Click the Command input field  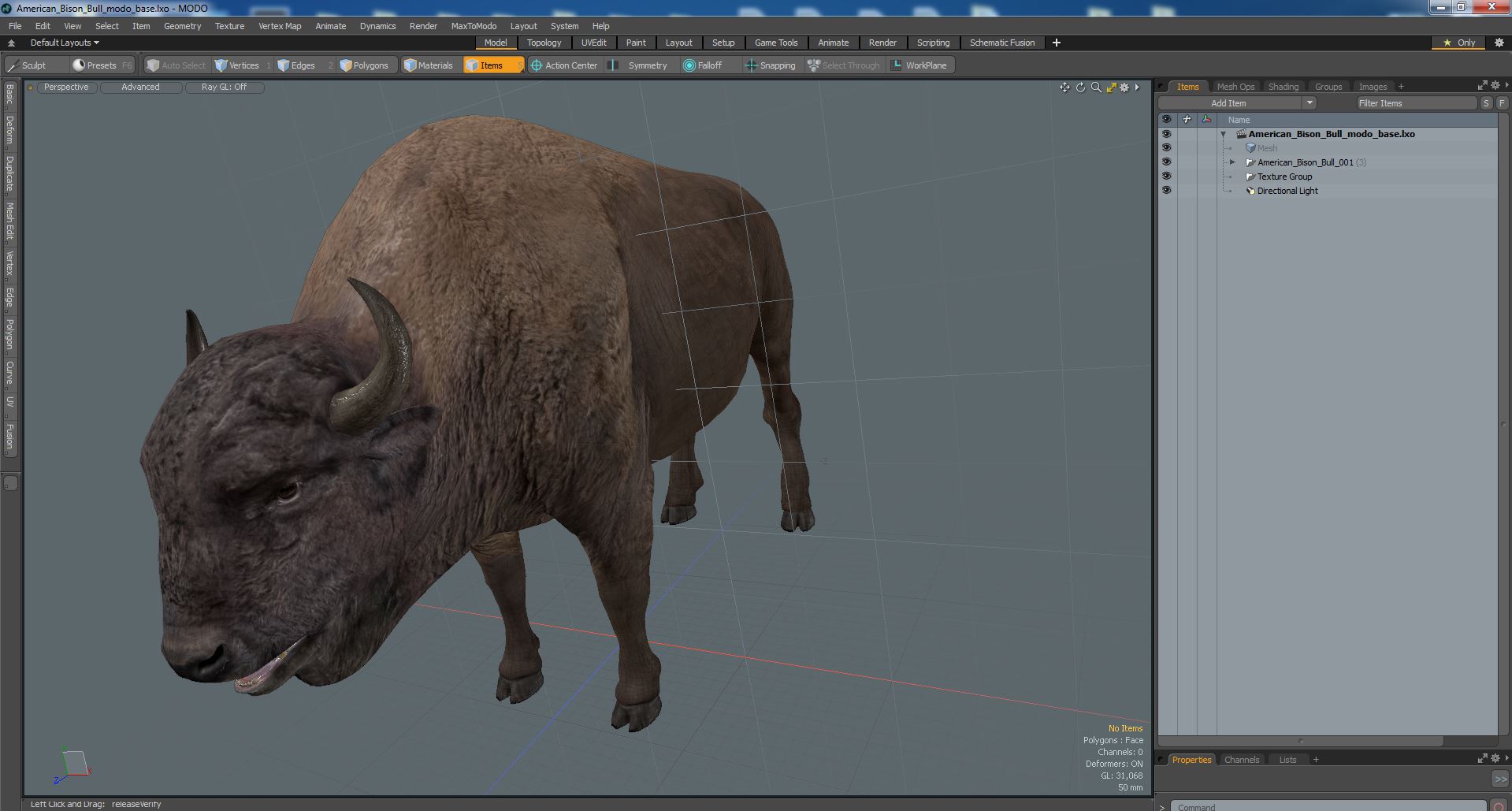tap(1328, 806)
